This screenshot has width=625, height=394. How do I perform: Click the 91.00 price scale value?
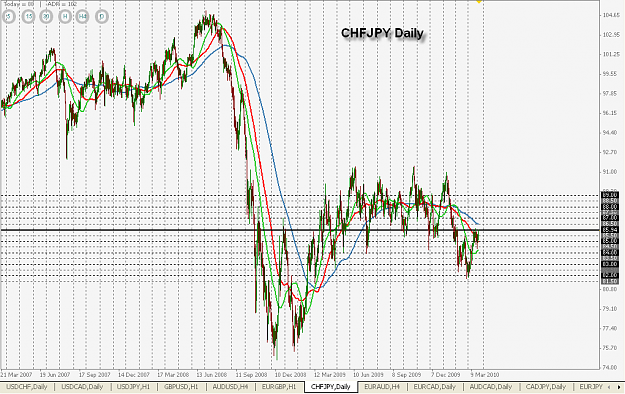(x=611, y=171)
